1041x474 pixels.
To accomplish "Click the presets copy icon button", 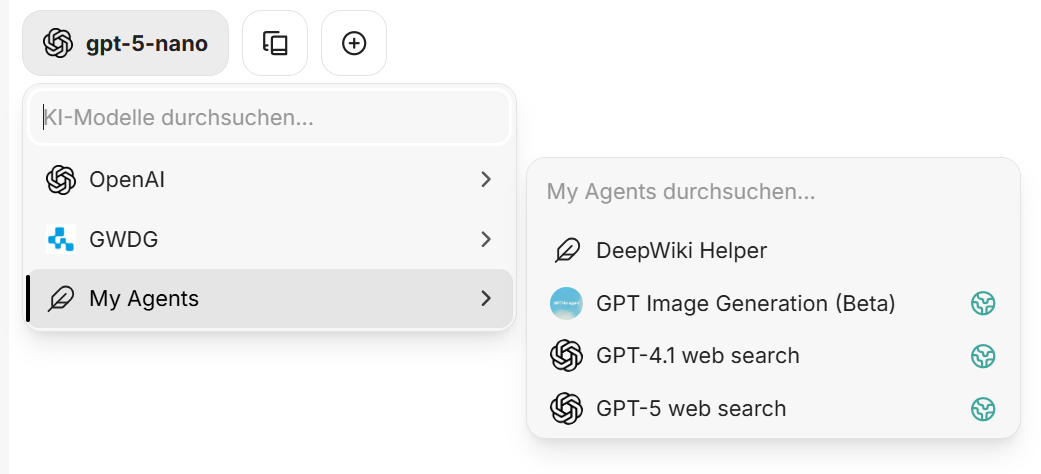I will point(275,43).
